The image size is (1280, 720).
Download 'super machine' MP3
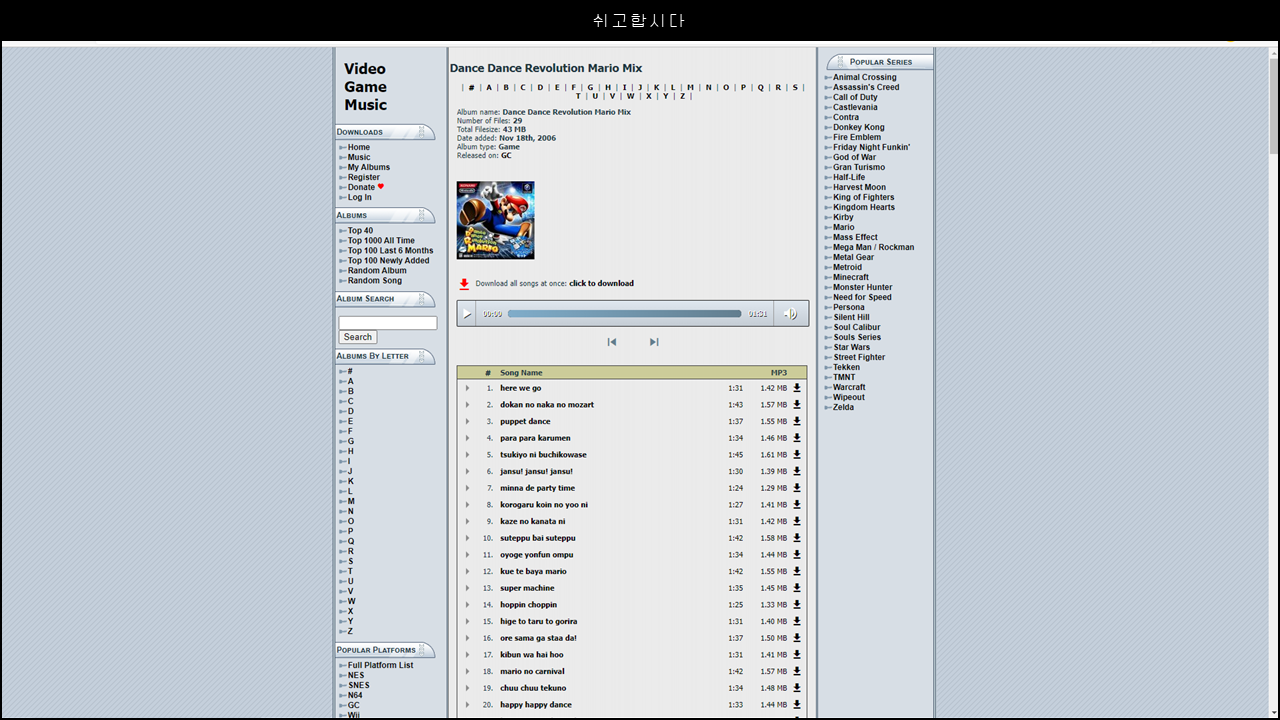click(x=797, y=588)
